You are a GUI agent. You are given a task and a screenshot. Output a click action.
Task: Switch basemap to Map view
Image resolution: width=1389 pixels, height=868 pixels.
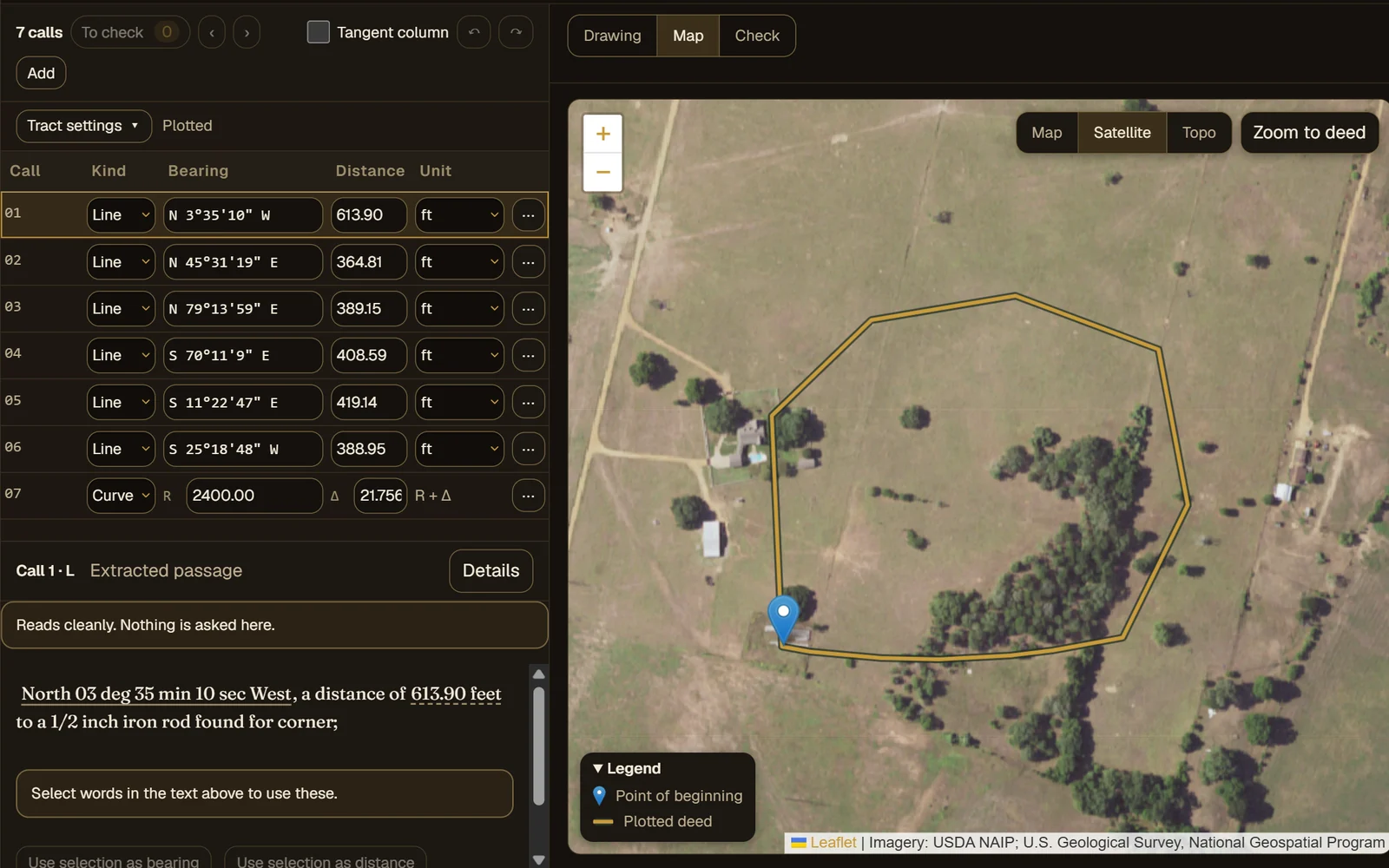[x=1047, y=133]
